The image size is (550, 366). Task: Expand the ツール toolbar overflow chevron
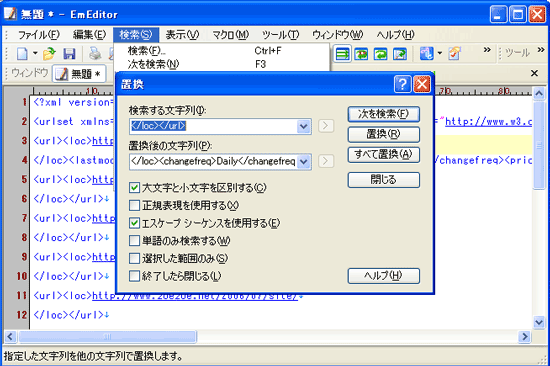pyautogui.click(x=541, y=50)
